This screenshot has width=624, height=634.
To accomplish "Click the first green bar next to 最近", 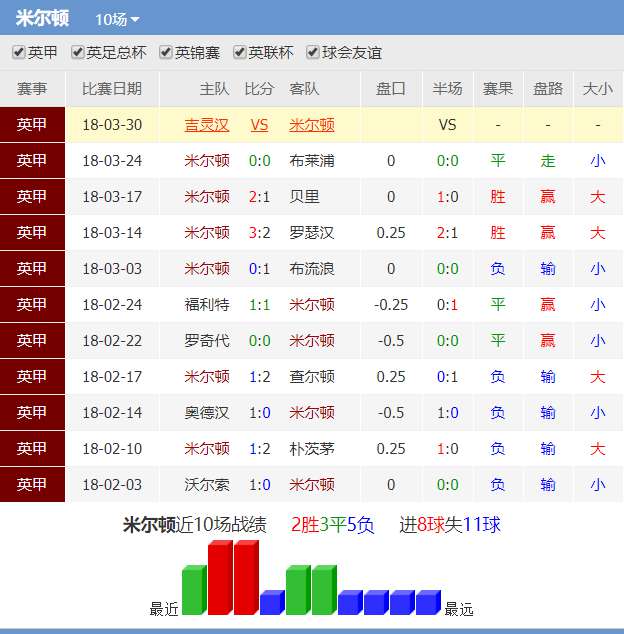I will pyautogui.click(x=193, y=590).
